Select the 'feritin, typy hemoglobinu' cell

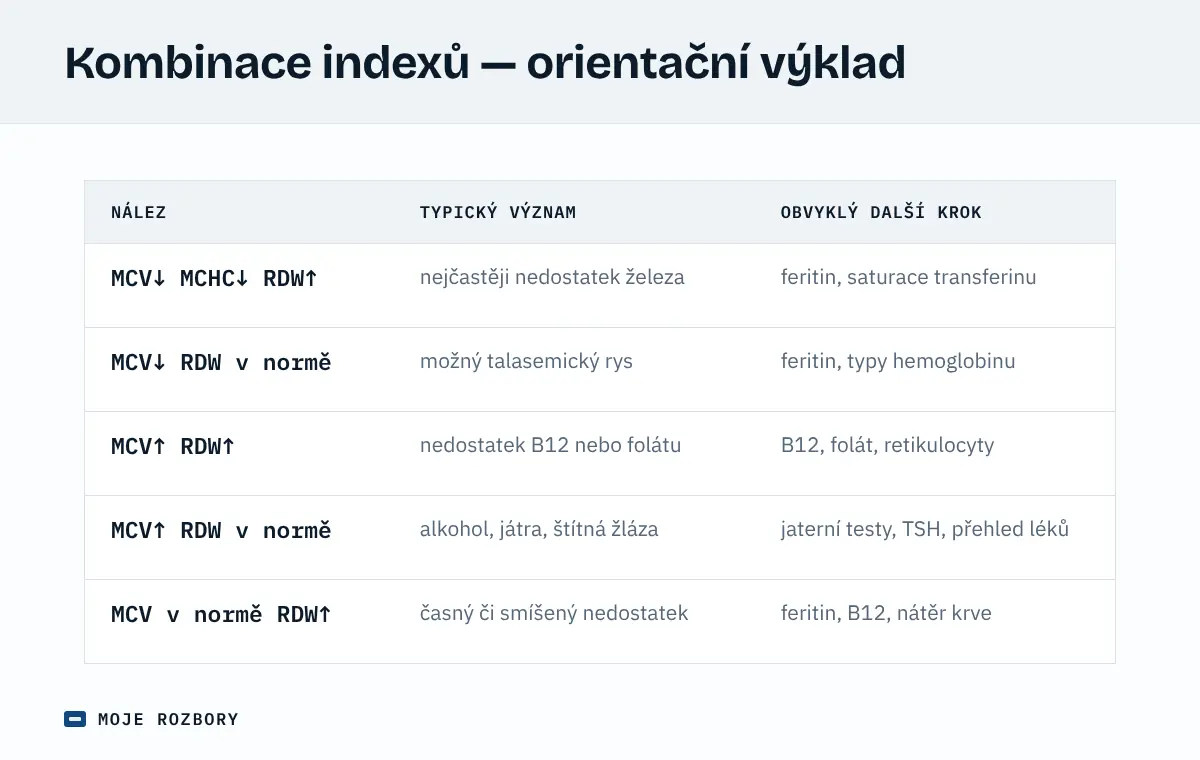point(935,370)
